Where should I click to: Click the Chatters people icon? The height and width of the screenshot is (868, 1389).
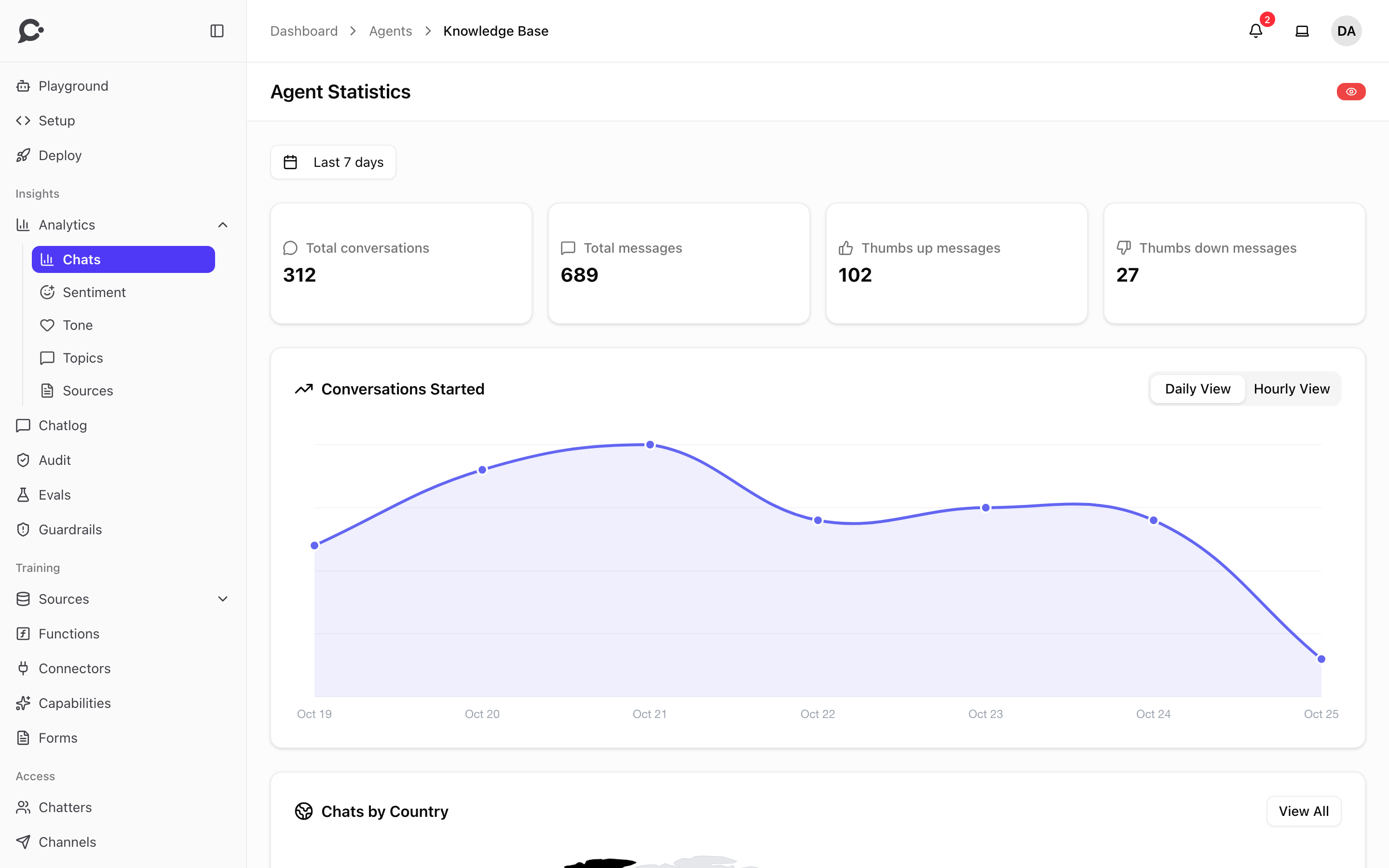(23, 807)
